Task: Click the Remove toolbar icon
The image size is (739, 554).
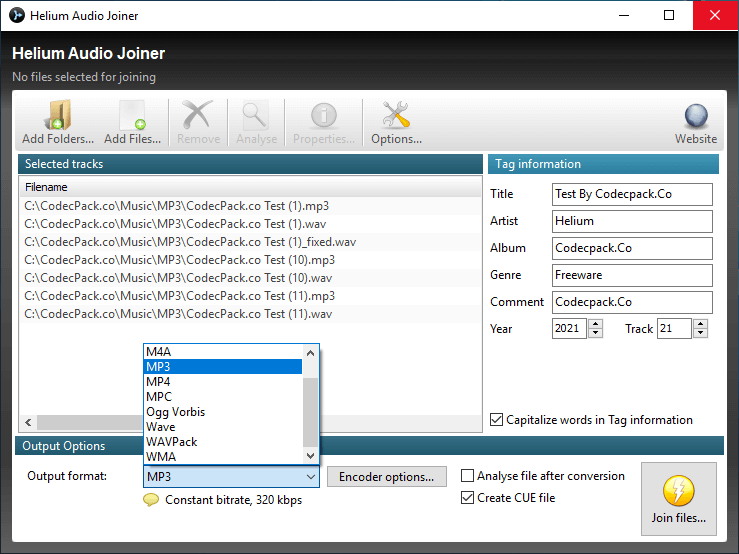Action: click(x=198, y=115)
